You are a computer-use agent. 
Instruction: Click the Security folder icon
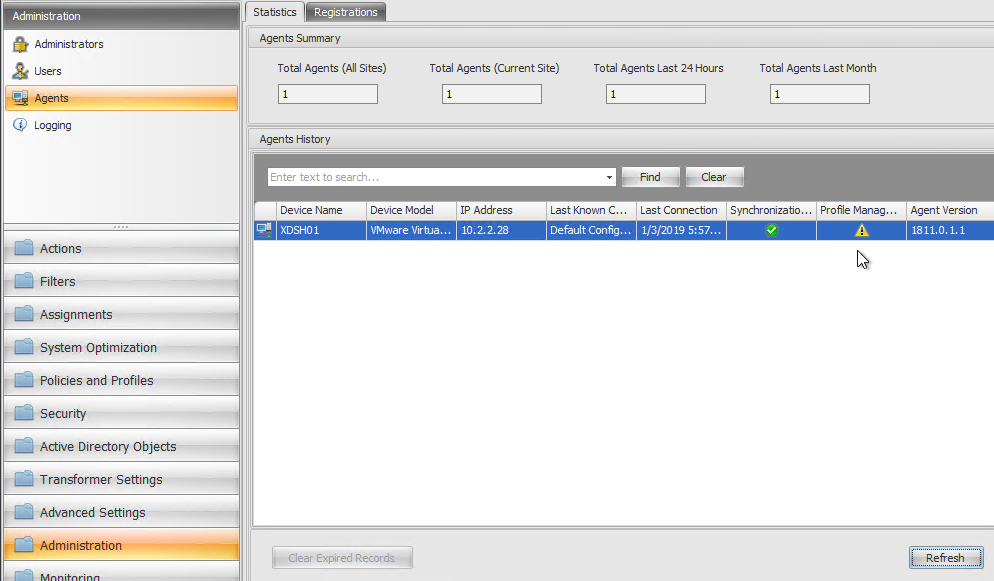tap(24, 412)
